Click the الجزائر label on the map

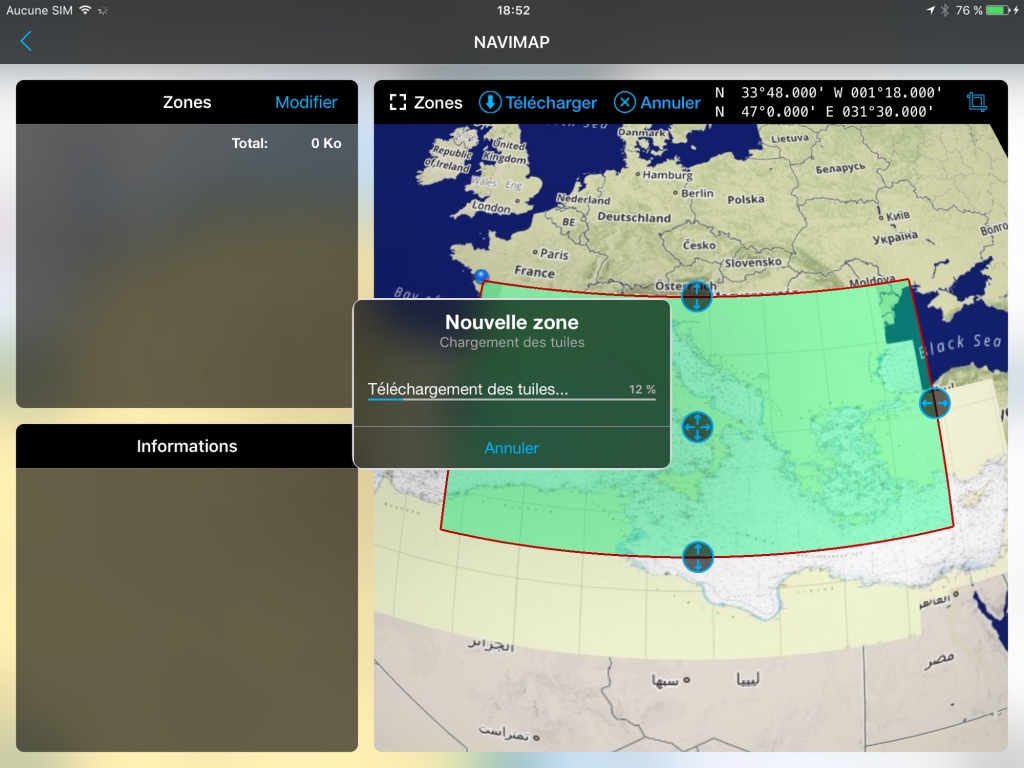click(491, 645)
